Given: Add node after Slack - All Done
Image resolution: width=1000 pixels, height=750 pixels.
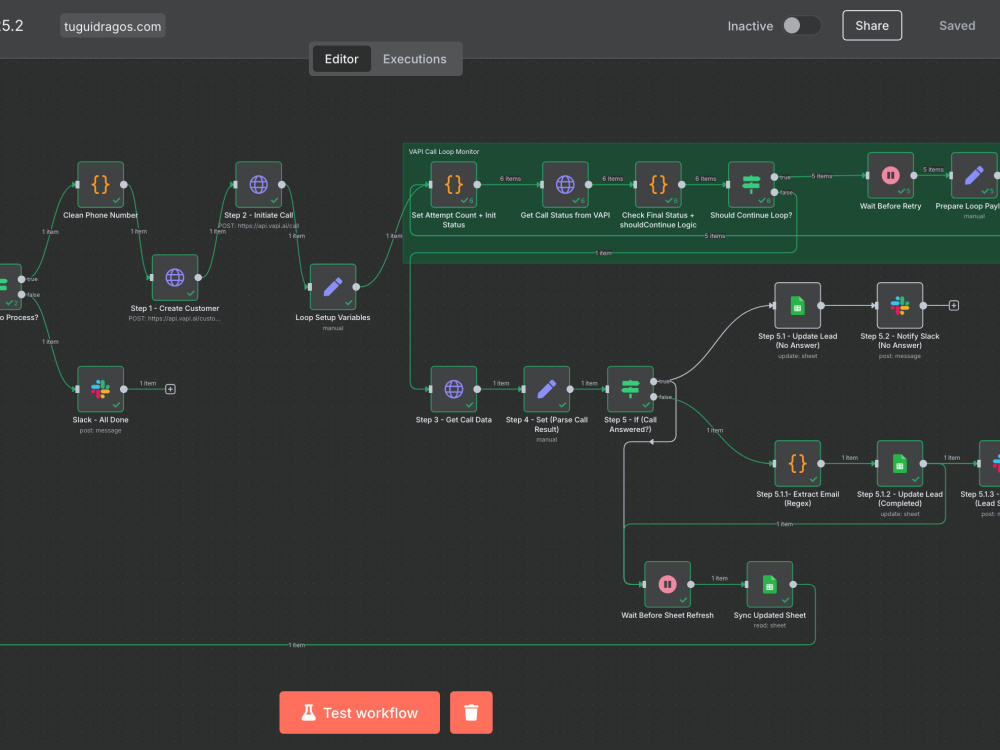Looking at the screenshot, I should [170, 389].
